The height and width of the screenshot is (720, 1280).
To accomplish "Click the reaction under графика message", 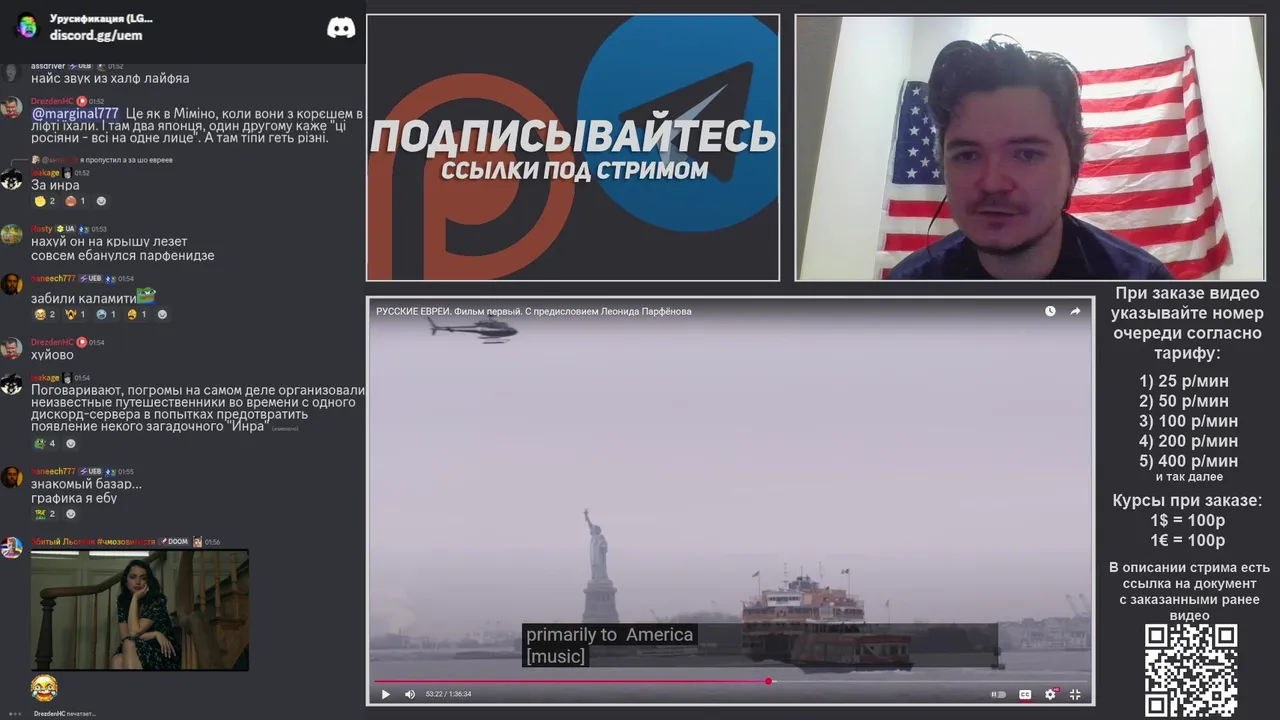I will (x=45, y=514).
